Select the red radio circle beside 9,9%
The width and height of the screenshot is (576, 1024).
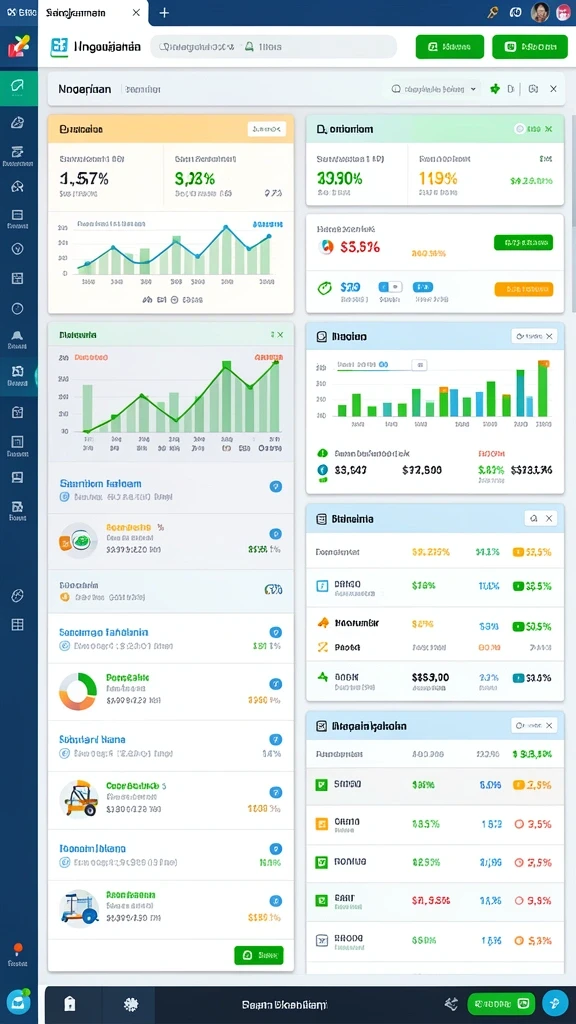pyautogui.click(x=520, y=901)
